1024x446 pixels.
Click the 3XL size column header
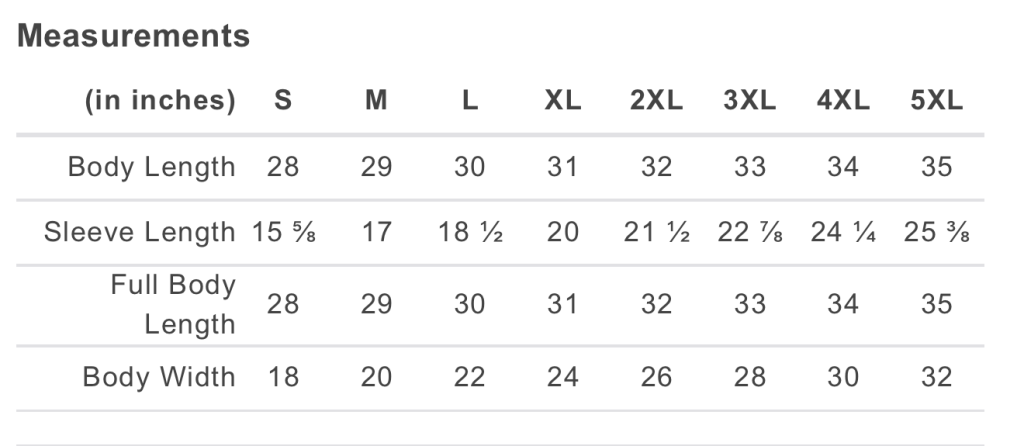750,101
